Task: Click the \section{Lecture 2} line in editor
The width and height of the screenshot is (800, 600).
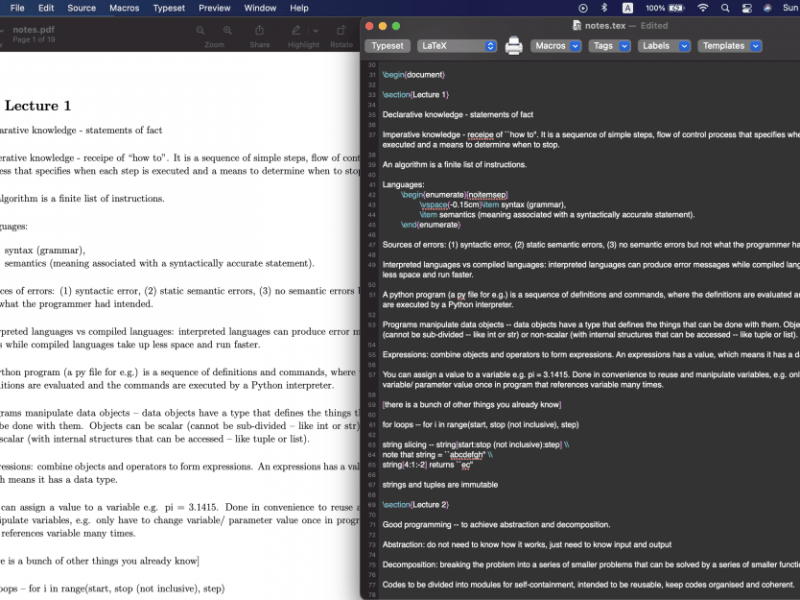Action: pyautogui.click(x=415, y=505)
